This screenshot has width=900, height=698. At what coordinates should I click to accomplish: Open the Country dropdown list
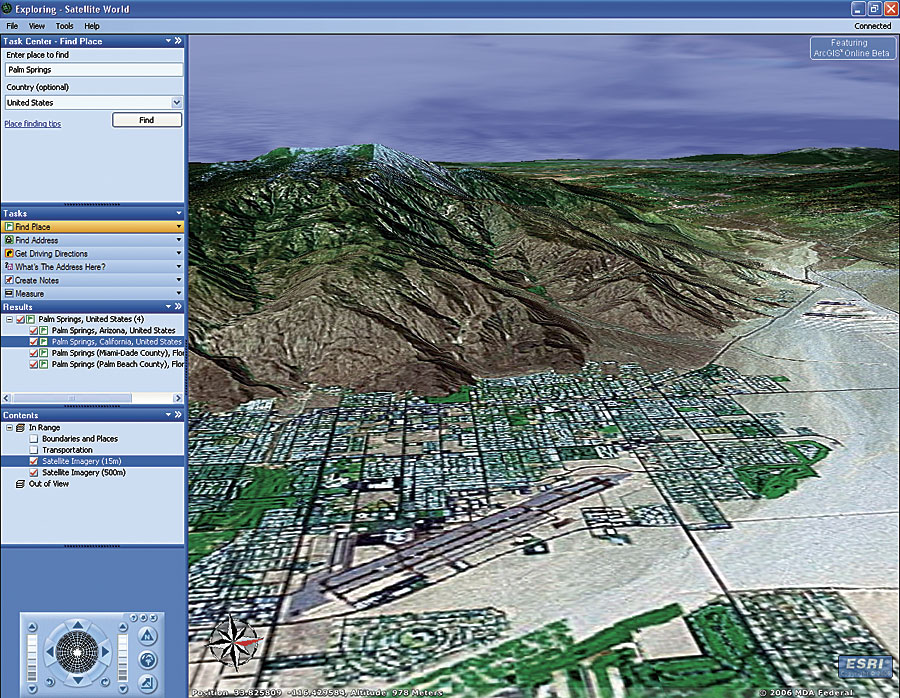177,102
